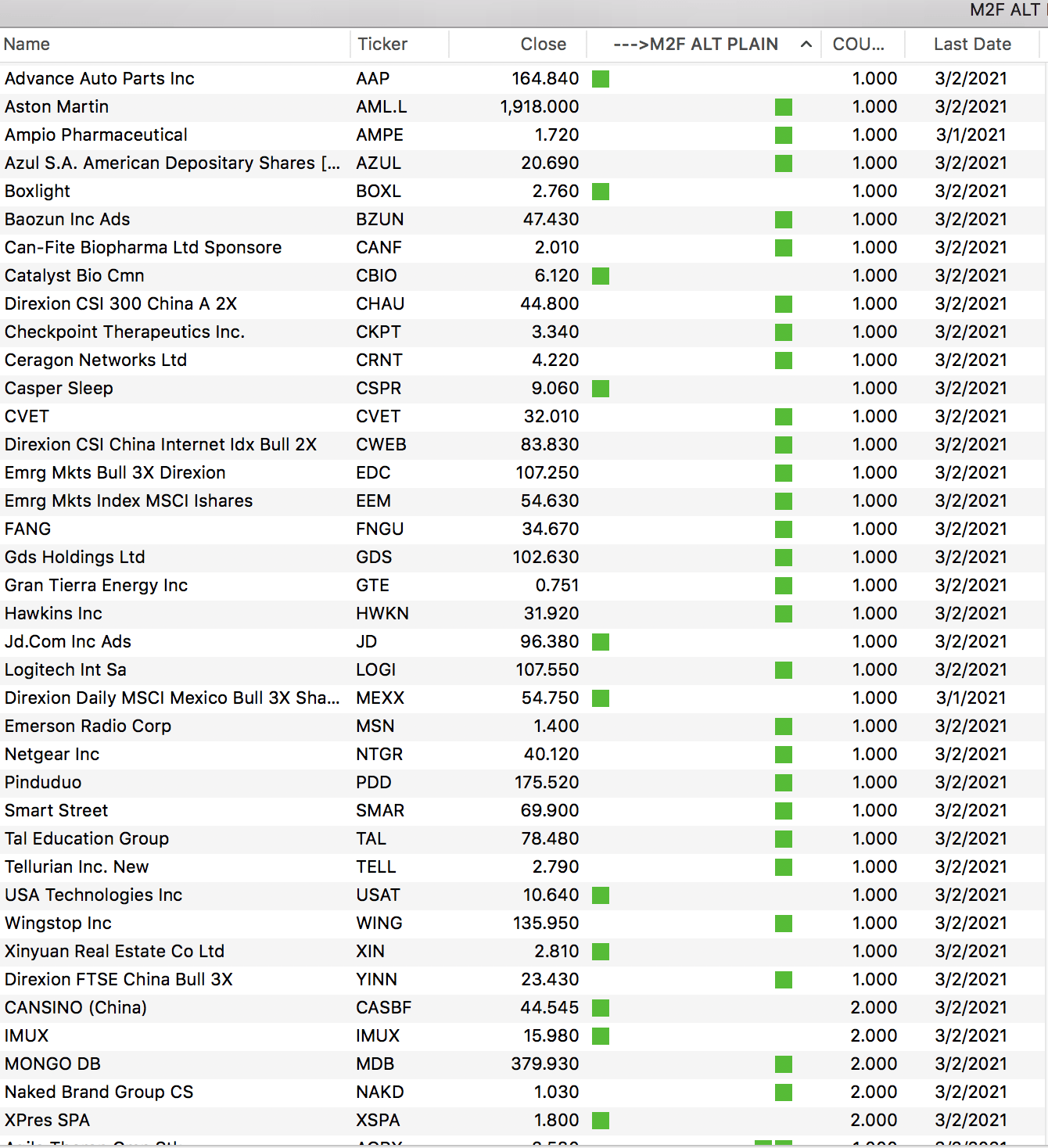Click the close price 0.751 for GTE
The width and height of the screenshot is (1048, 1148).
tap(558, 586)
